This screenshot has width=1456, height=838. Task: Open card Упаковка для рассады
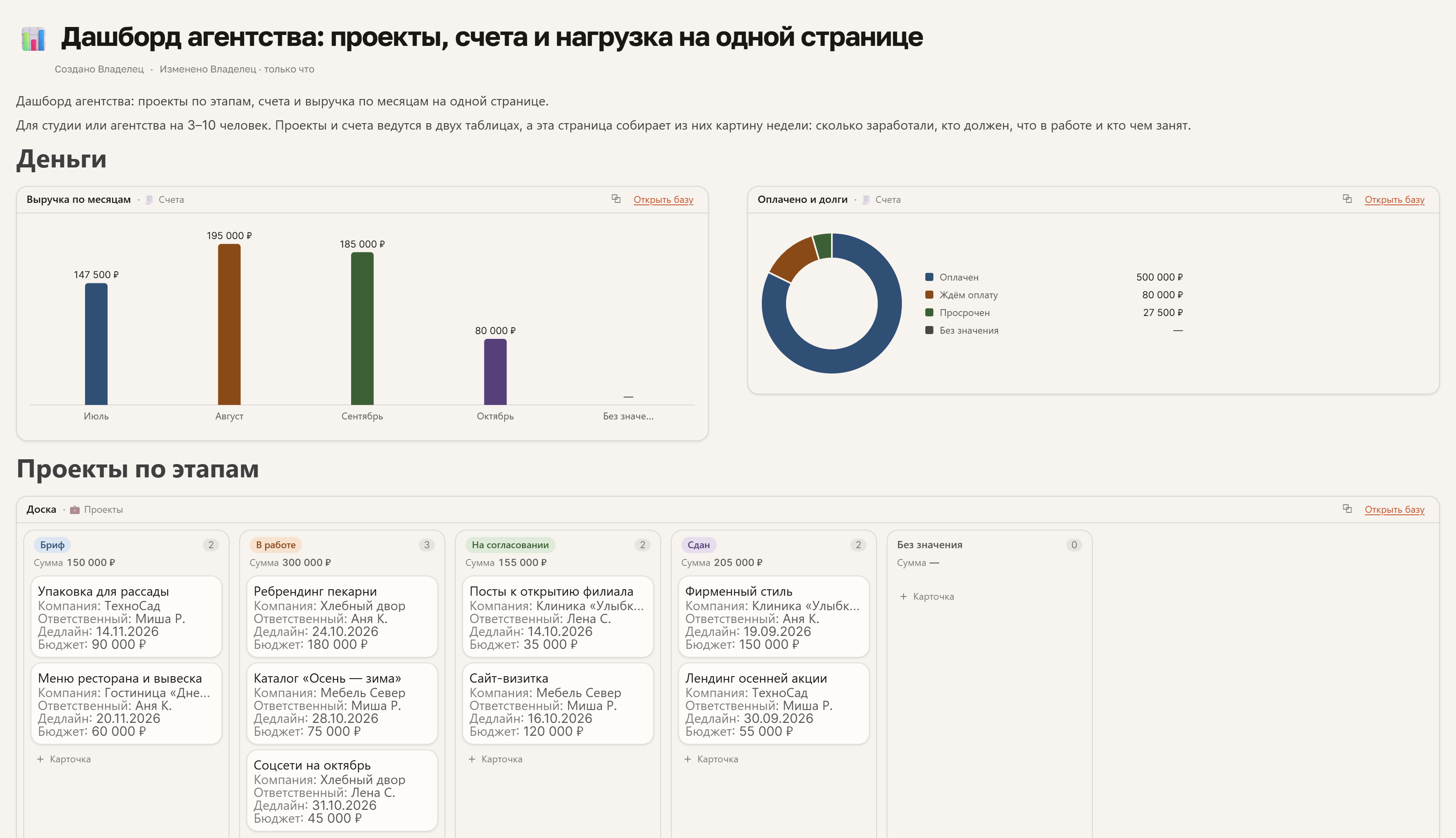126,616
